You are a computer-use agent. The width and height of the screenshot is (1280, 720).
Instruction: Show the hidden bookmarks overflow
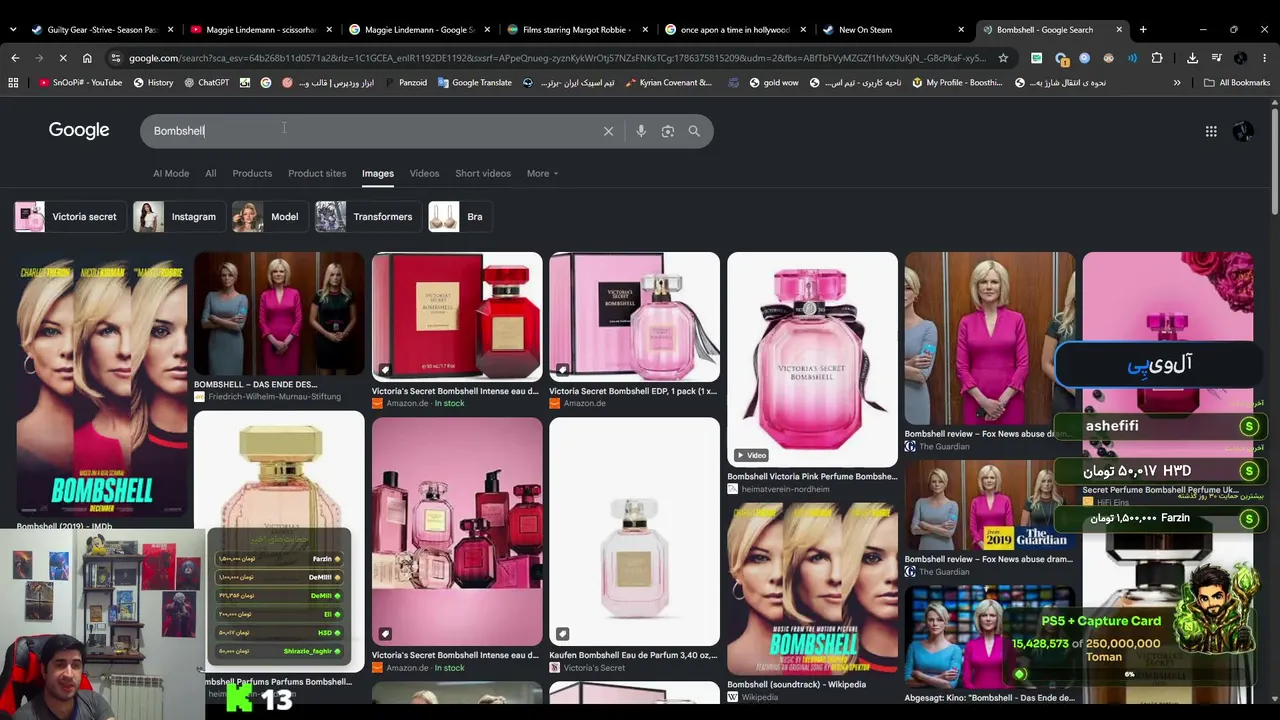tap(1177, 83)
